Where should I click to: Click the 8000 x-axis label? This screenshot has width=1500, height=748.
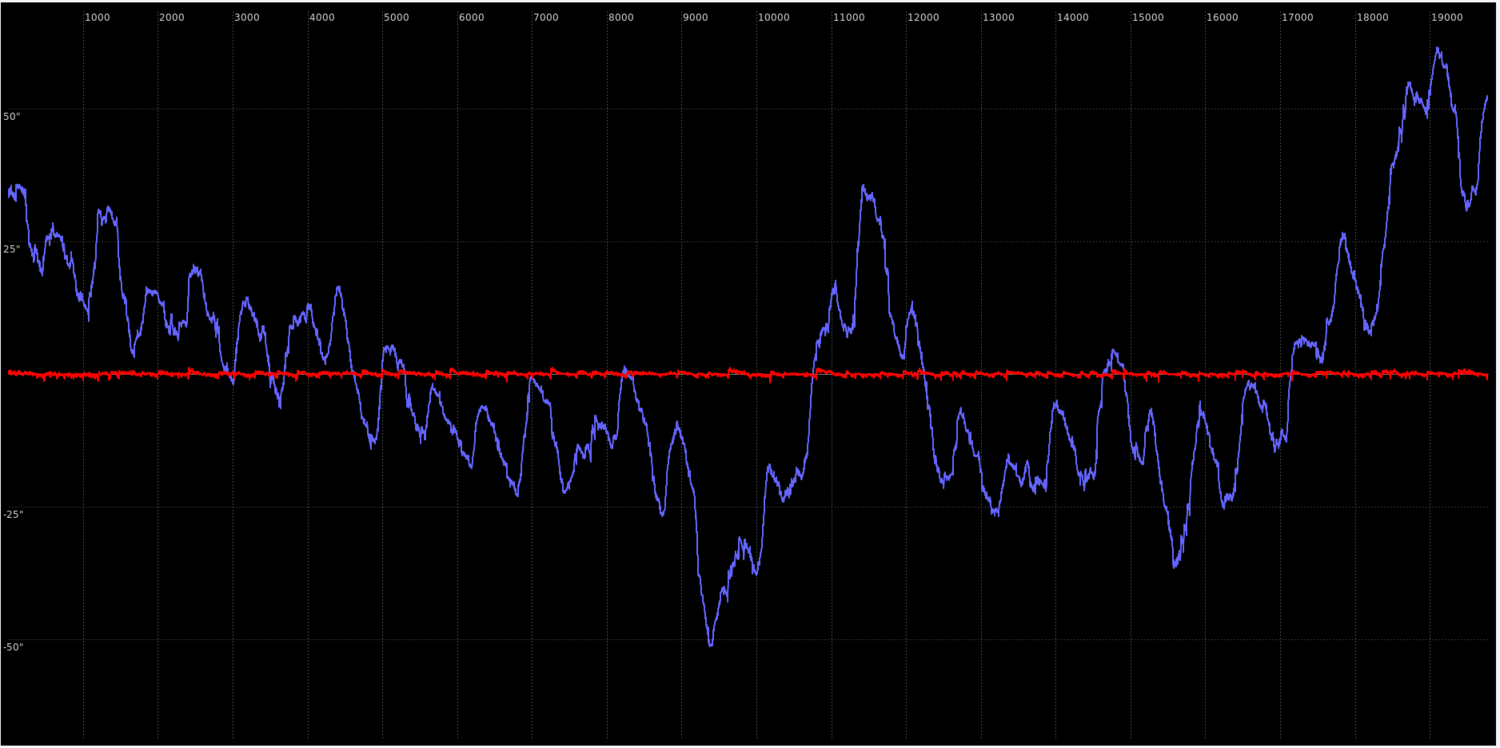(x=621, y=18)
